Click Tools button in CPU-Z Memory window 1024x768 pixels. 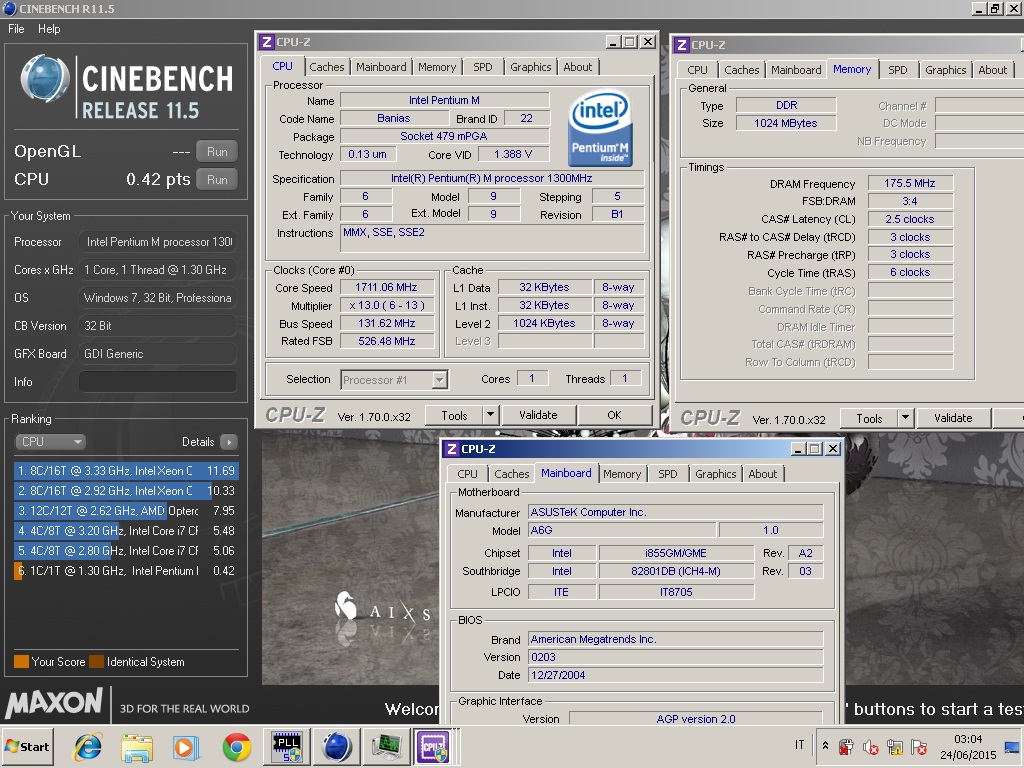point(869,419)
